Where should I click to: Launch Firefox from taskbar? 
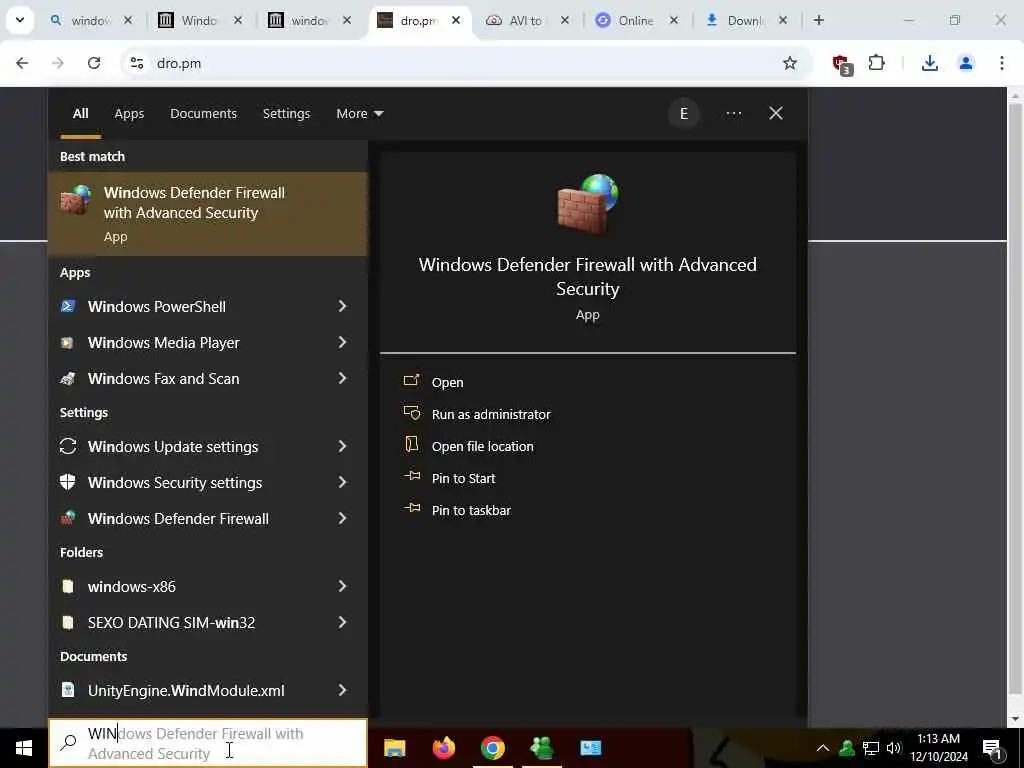443,748
